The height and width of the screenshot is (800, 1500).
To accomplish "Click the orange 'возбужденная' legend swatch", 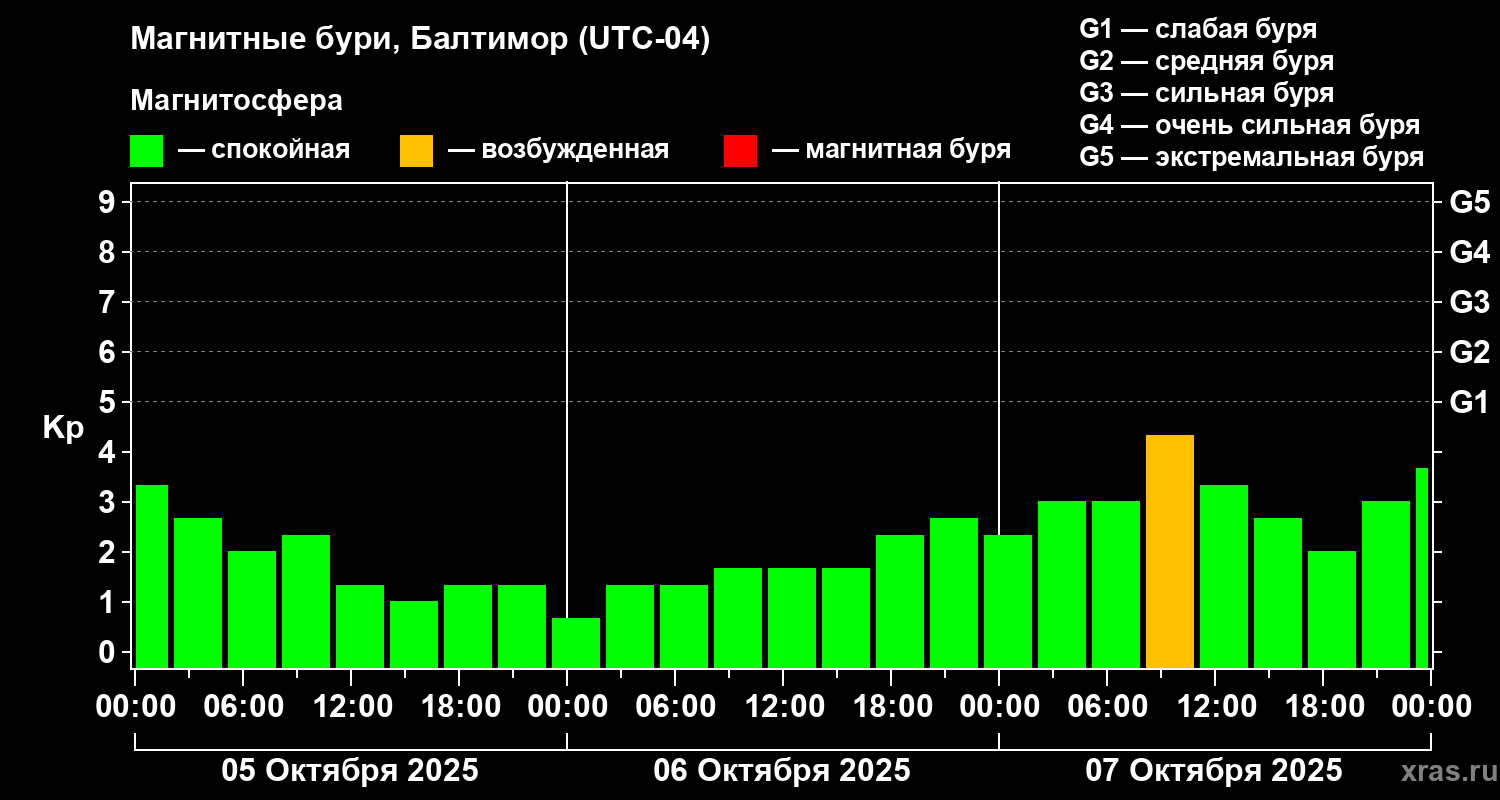I will click(416, 151).
